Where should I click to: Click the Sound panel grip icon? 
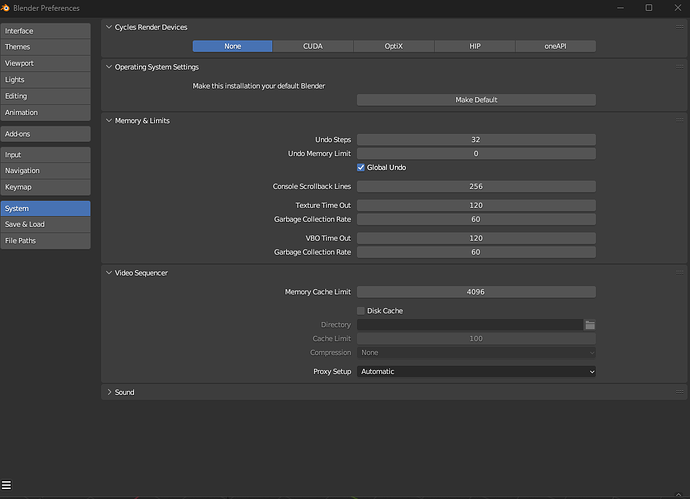point(677,393)
